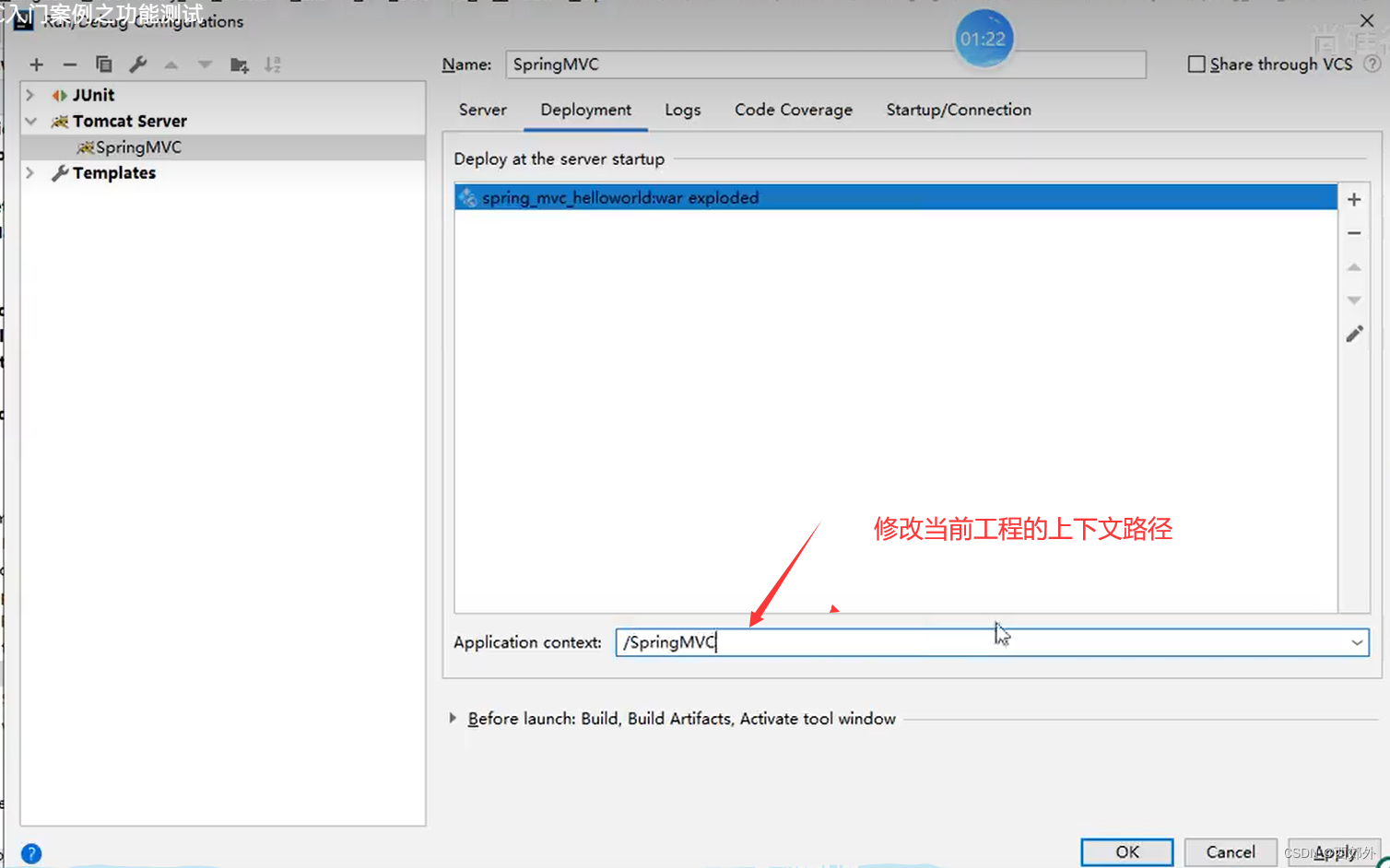The height and width of the screenshot is (868, 1390).
Task: Expand the JUnit tree node
Action: point(30,95)
